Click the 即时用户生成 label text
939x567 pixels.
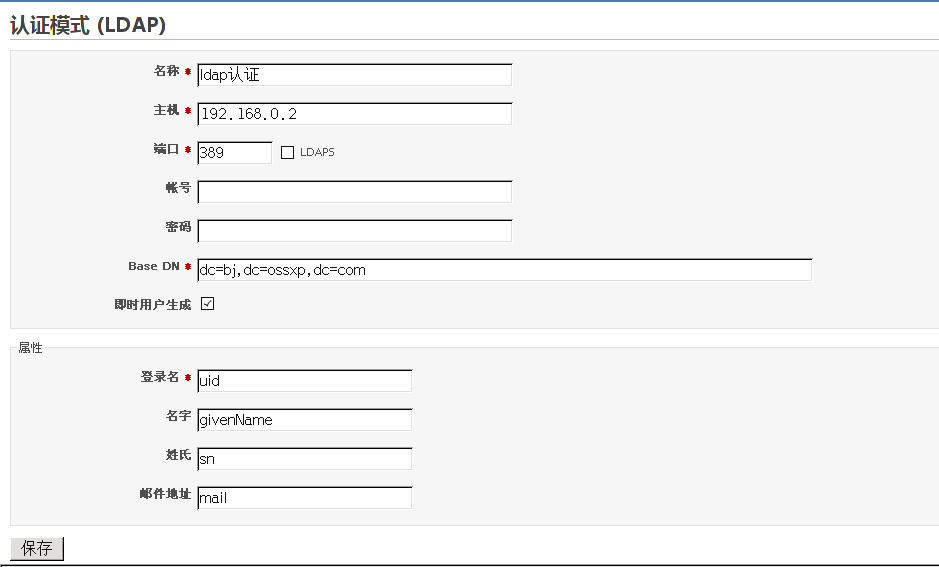pyautogui.click(x=153, y=305)
